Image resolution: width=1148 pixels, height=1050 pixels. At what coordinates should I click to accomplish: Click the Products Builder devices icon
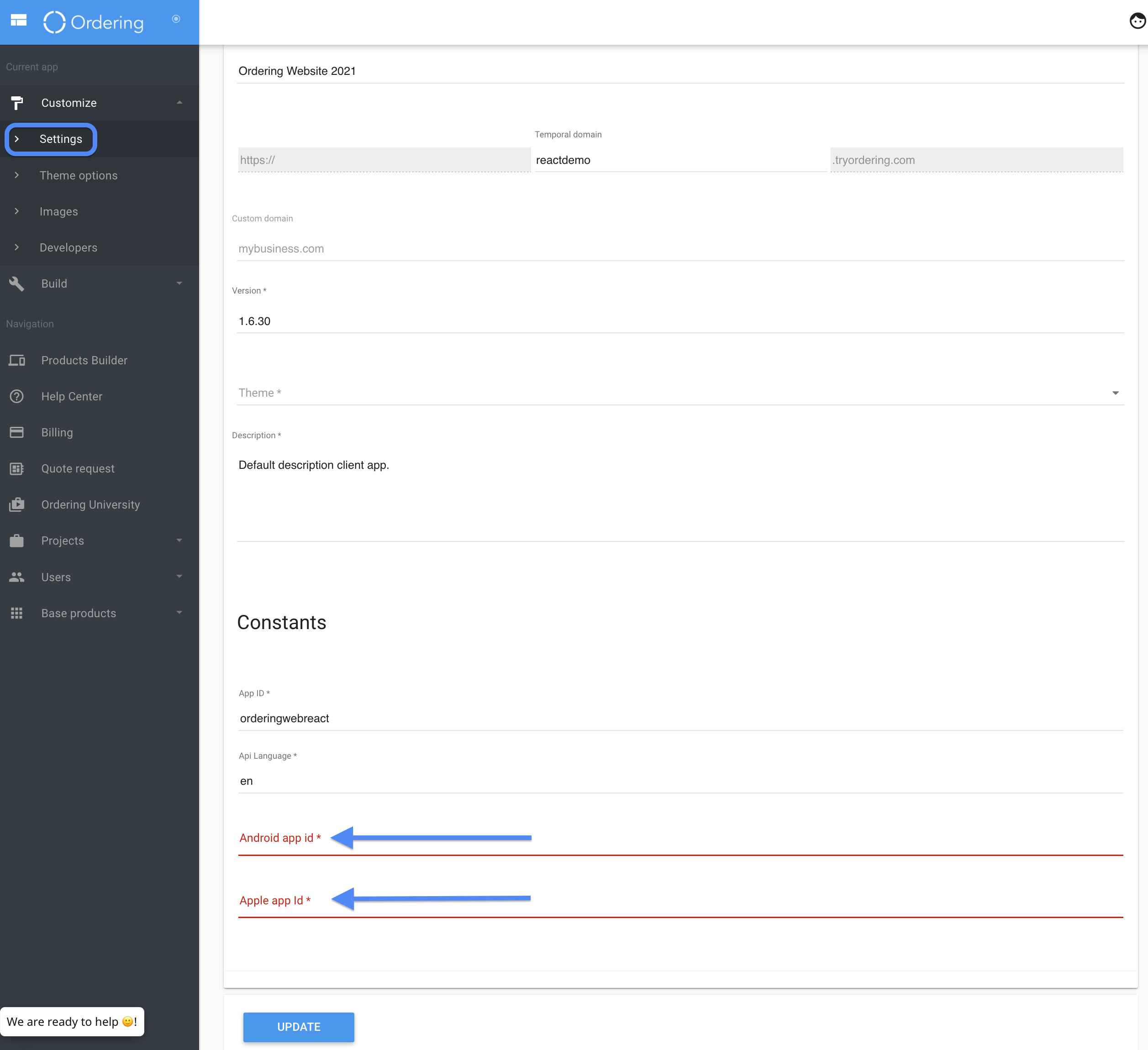(17, 361)
